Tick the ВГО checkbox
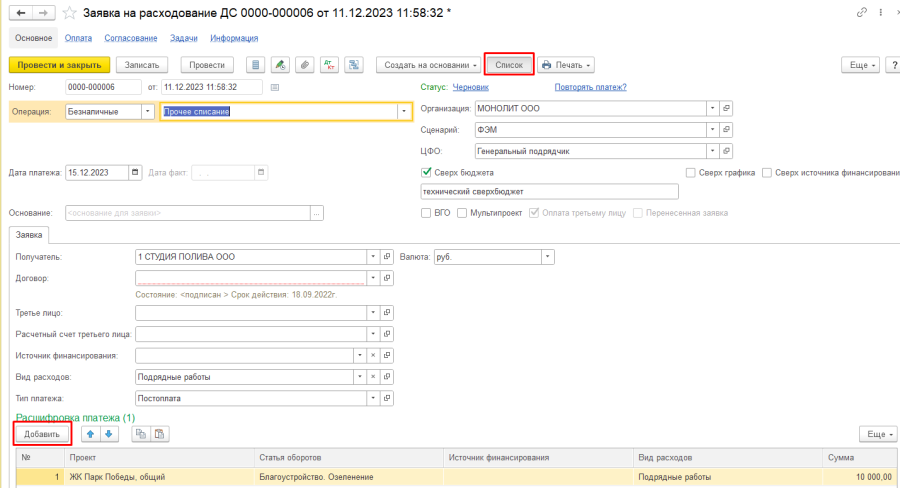900x488 pixels. tap(427, 213)
